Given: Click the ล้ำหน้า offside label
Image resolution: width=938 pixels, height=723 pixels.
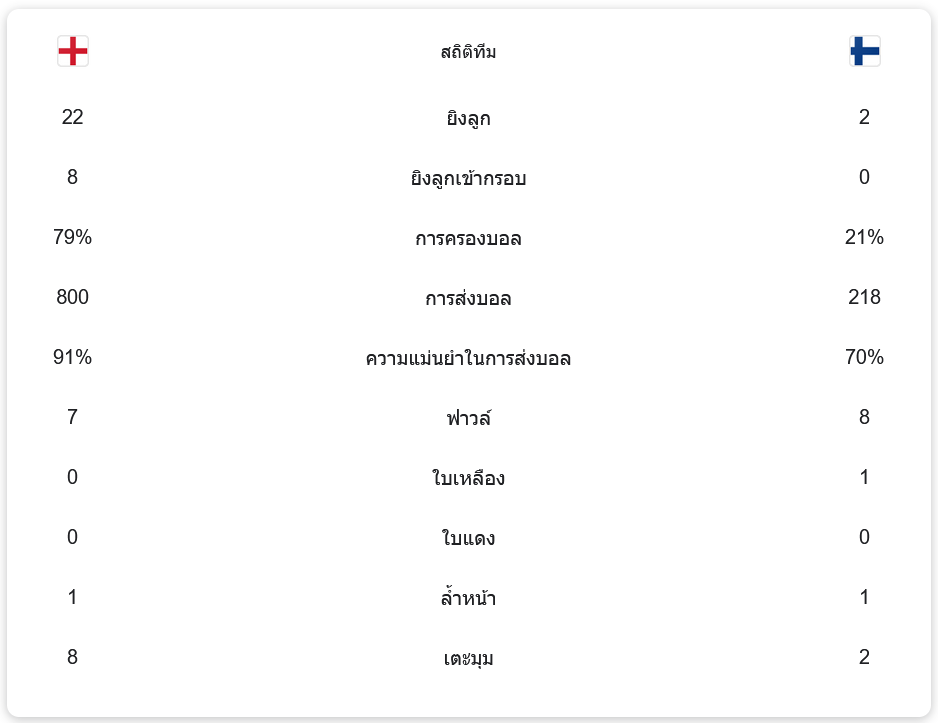Looking at the screenshot, I should tap(468, 597).
